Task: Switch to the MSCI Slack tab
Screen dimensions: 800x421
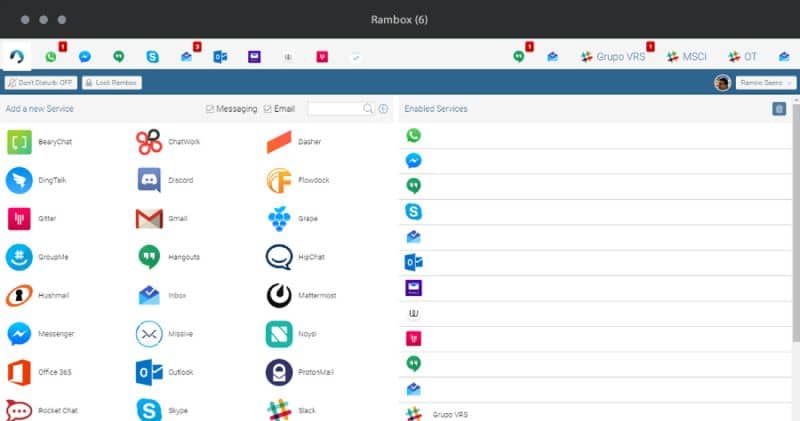Action: pyautogui.click(x=687, y=56)
